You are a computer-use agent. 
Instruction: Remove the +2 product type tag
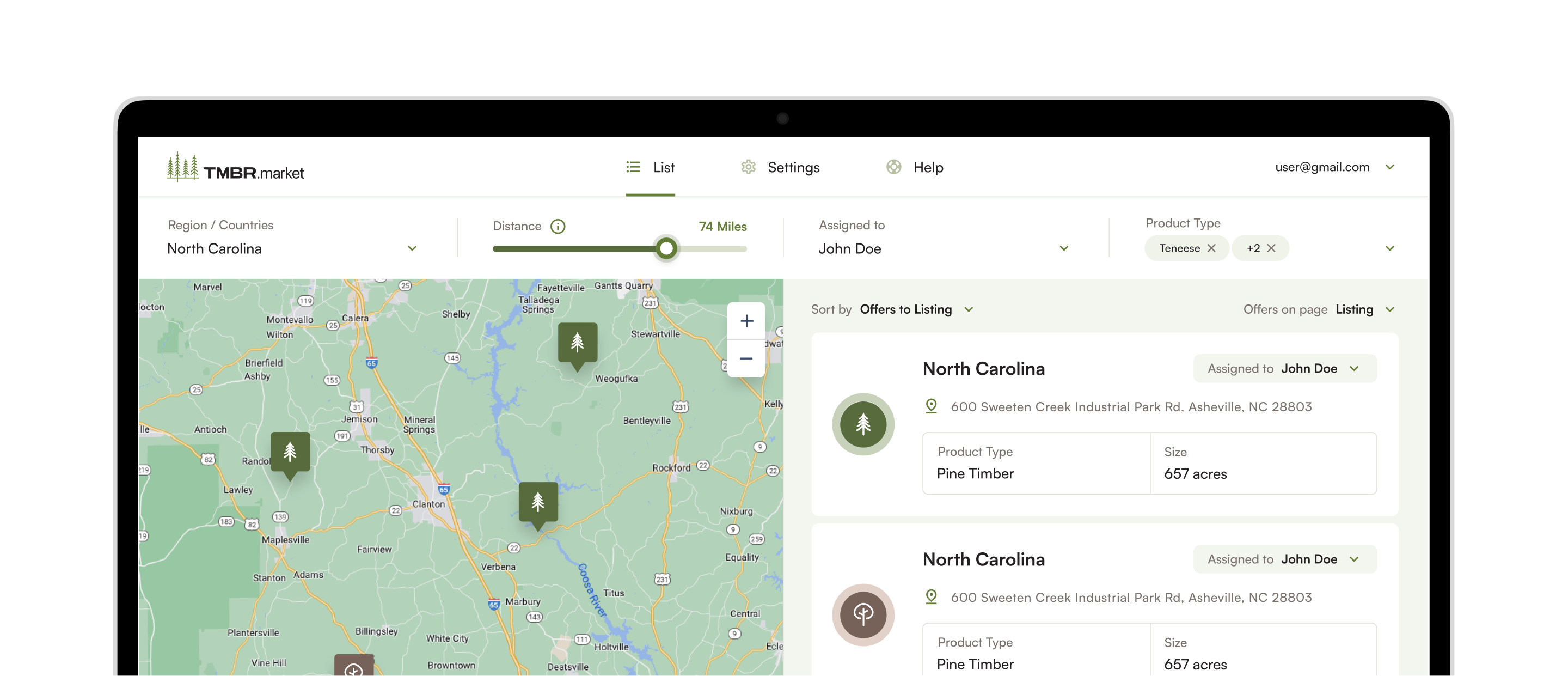pos(1271,248)
